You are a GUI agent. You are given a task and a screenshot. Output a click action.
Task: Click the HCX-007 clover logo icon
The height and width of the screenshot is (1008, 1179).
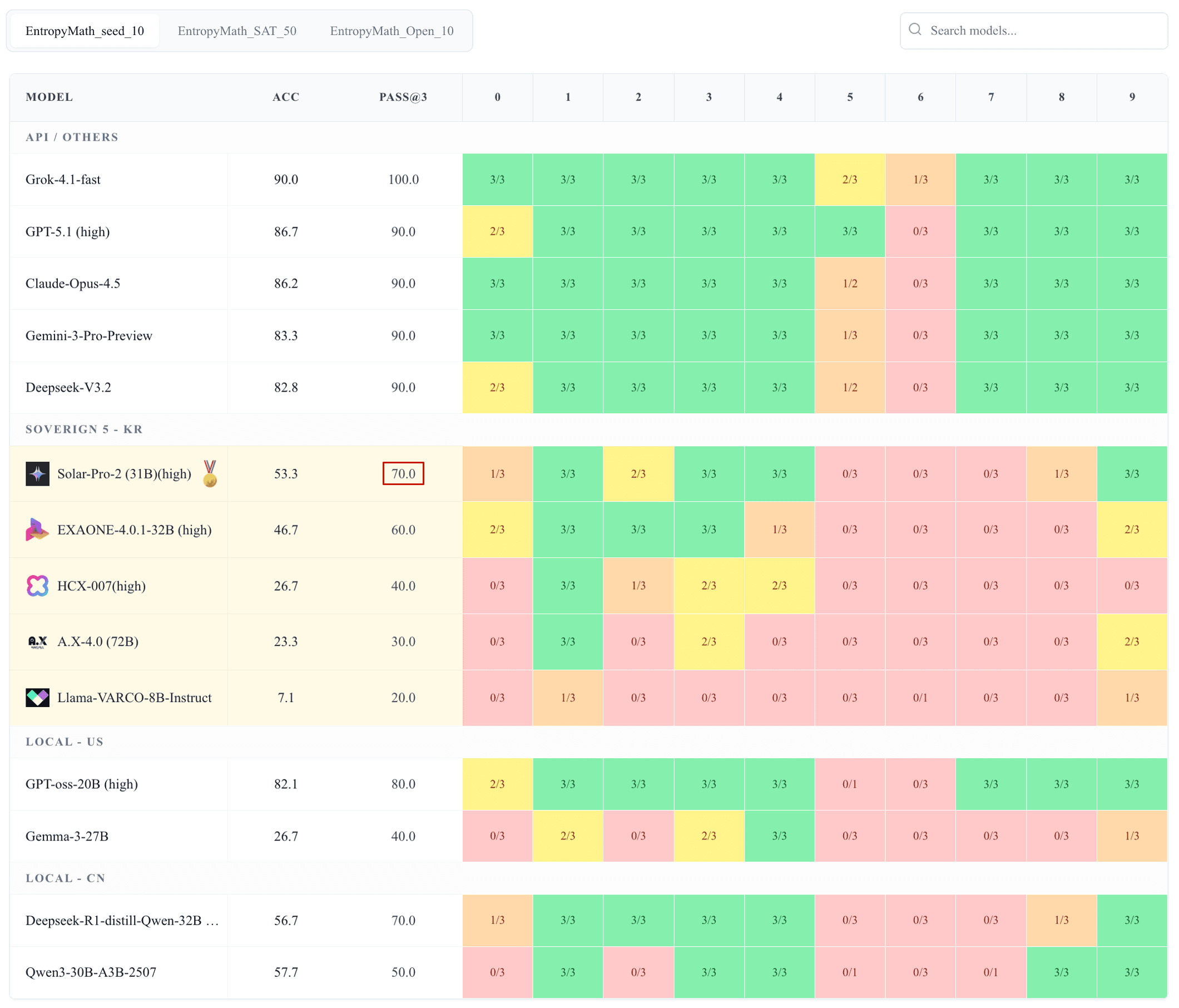coord(38,586)
